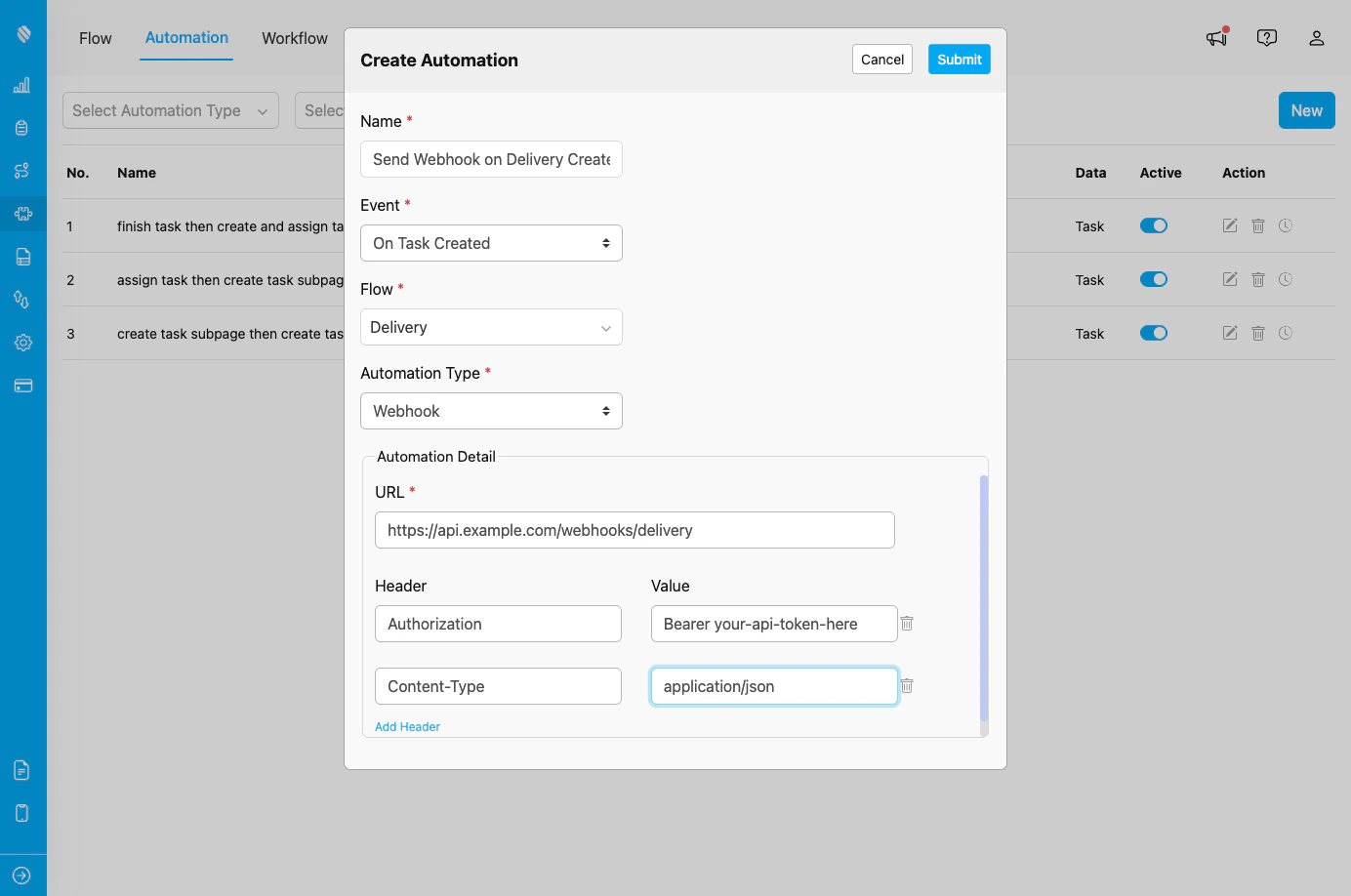Open the Event dropdown showing On Task Created
The height and width of the screenshot is (896, 1351).
(490, 242)
